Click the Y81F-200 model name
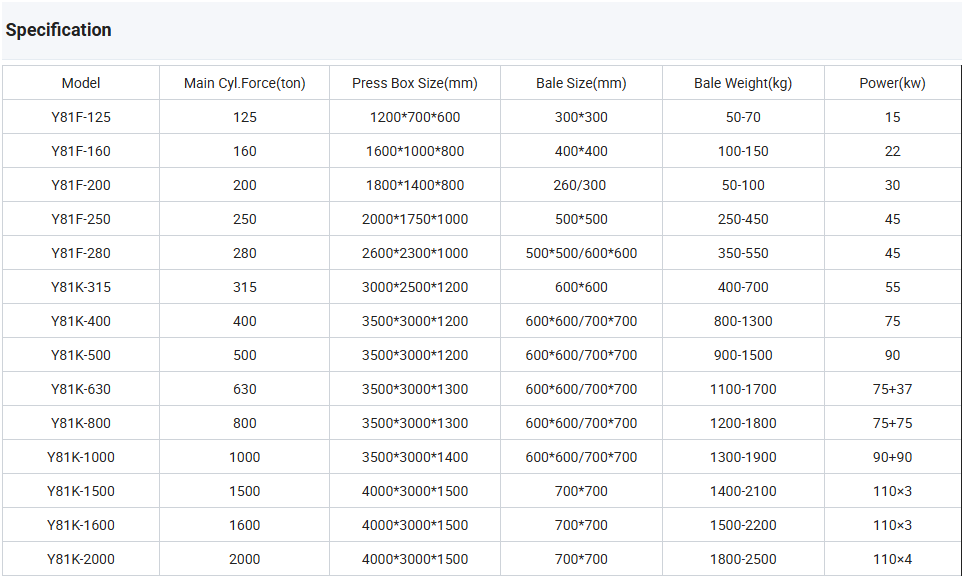 (x=81, y=185)
